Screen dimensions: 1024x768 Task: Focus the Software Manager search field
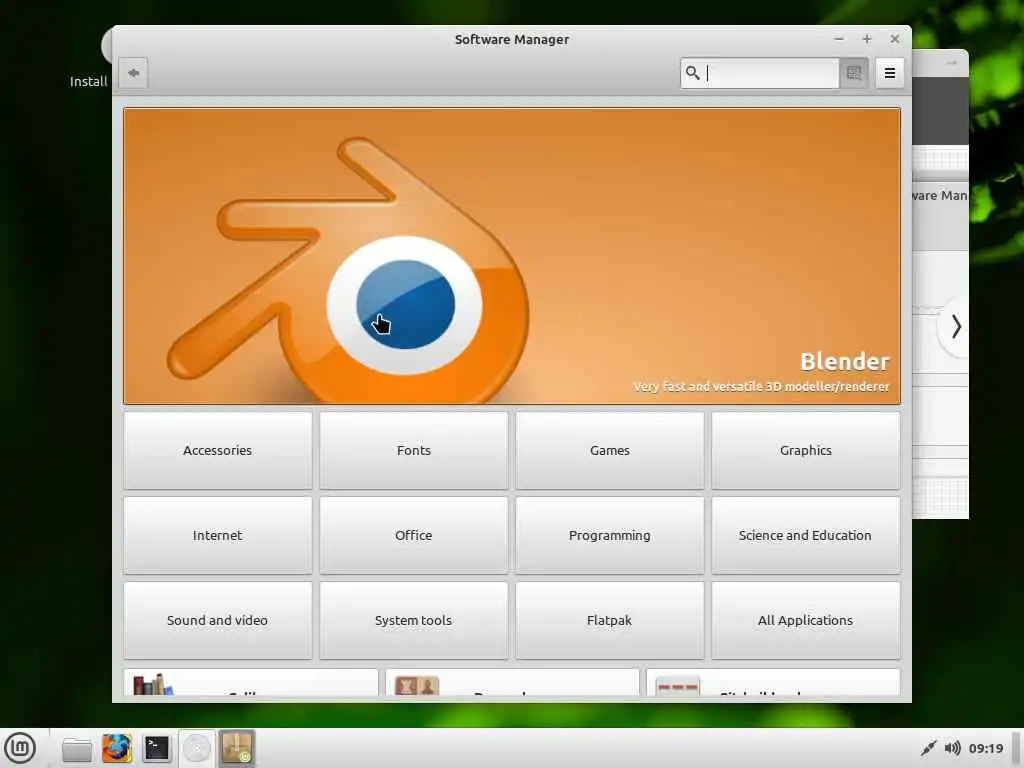(x=760, y=72)
